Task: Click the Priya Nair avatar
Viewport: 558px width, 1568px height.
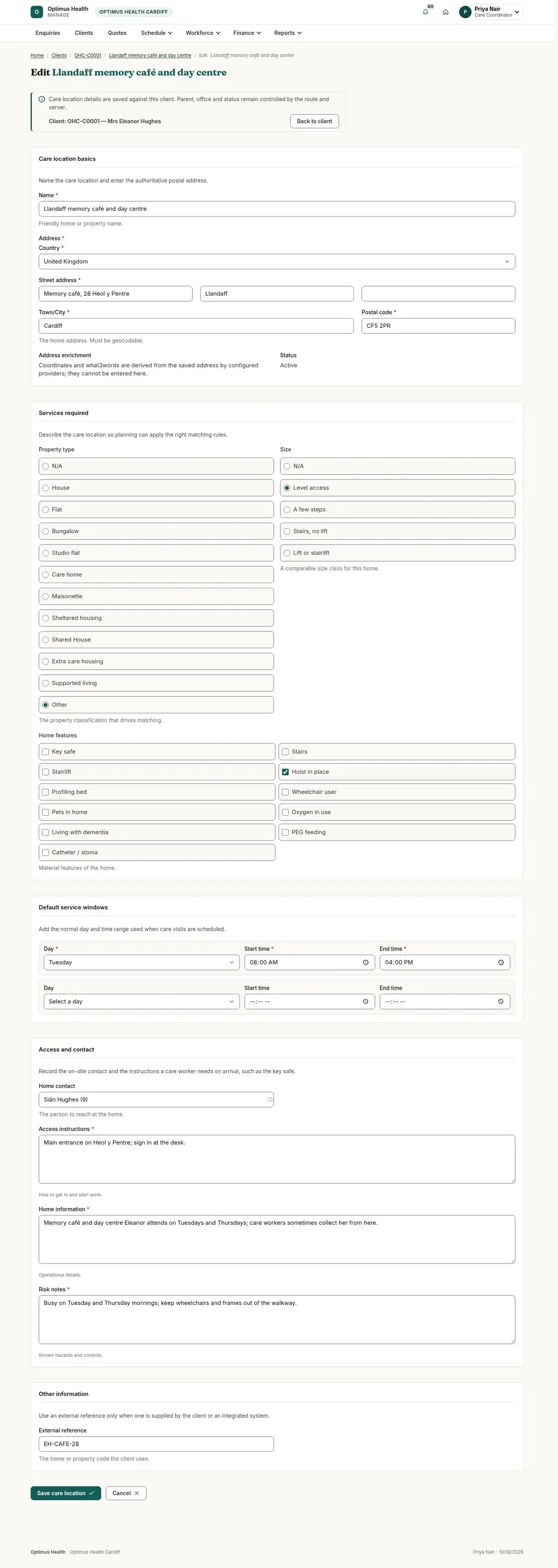Action: pos(465,12)
